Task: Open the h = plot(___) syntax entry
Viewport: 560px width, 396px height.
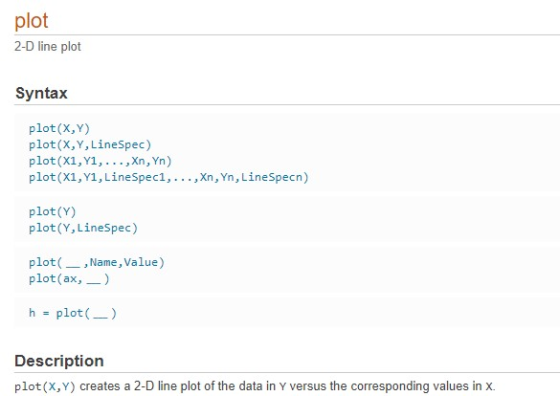Action: (72, 313)
